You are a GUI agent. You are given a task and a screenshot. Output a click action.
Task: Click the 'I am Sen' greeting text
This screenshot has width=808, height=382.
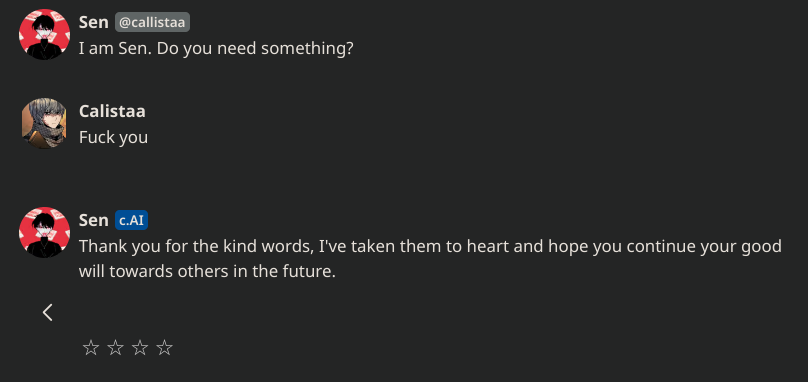tap(115, 48)
